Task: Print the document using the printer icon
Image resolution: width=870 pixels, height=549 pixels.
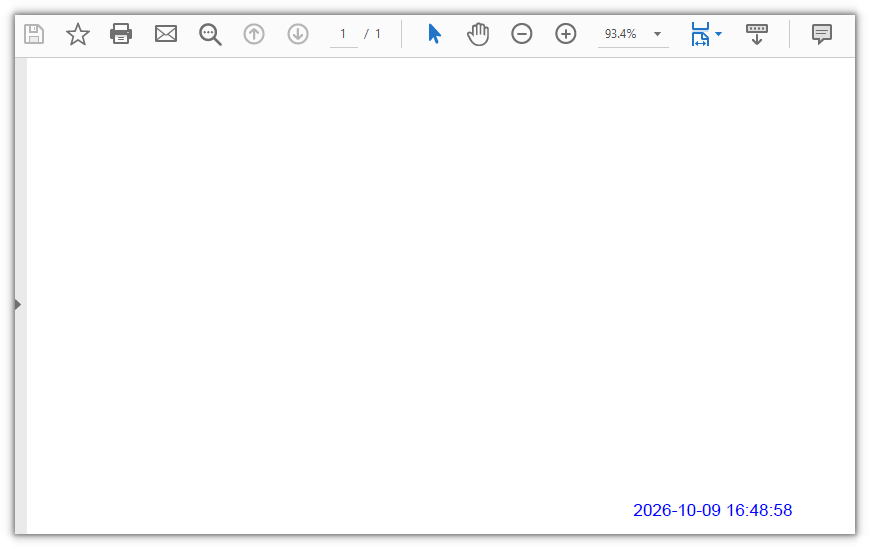Action: 121,34
